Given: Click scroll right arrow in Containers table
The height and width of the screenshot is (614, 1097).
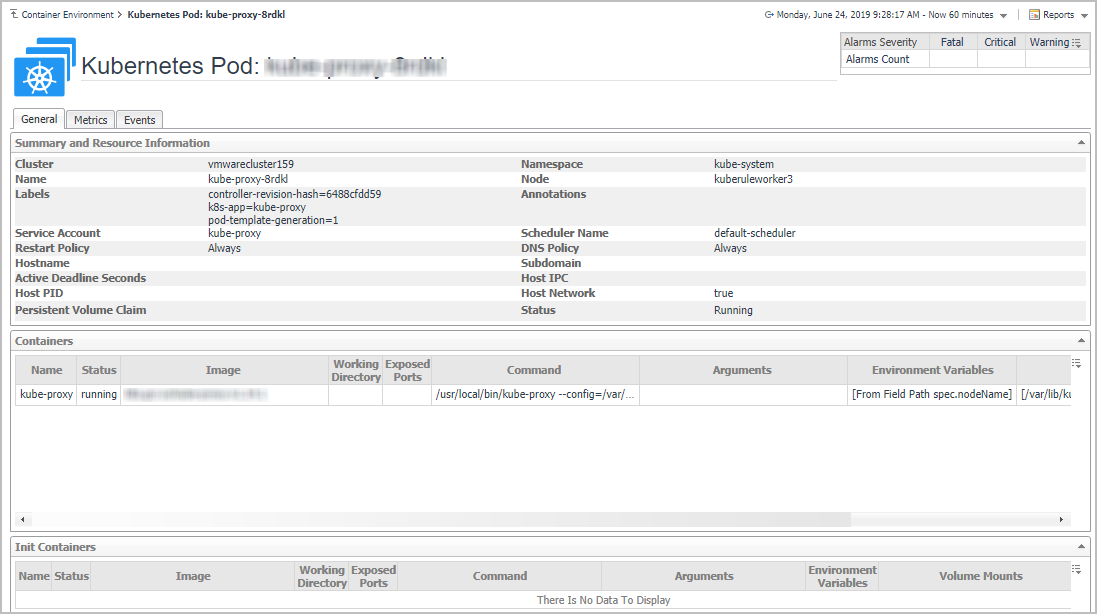Looking at the screenshot, I should click(1061, 520).
